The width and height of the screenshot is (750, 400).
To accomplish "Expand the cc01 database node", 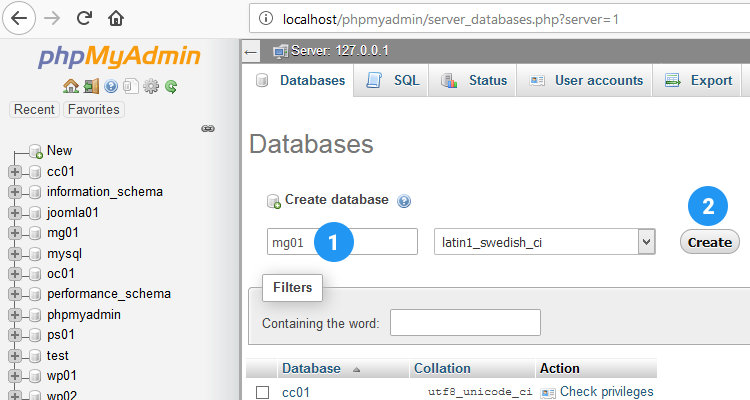I will (x=15, y=172).
